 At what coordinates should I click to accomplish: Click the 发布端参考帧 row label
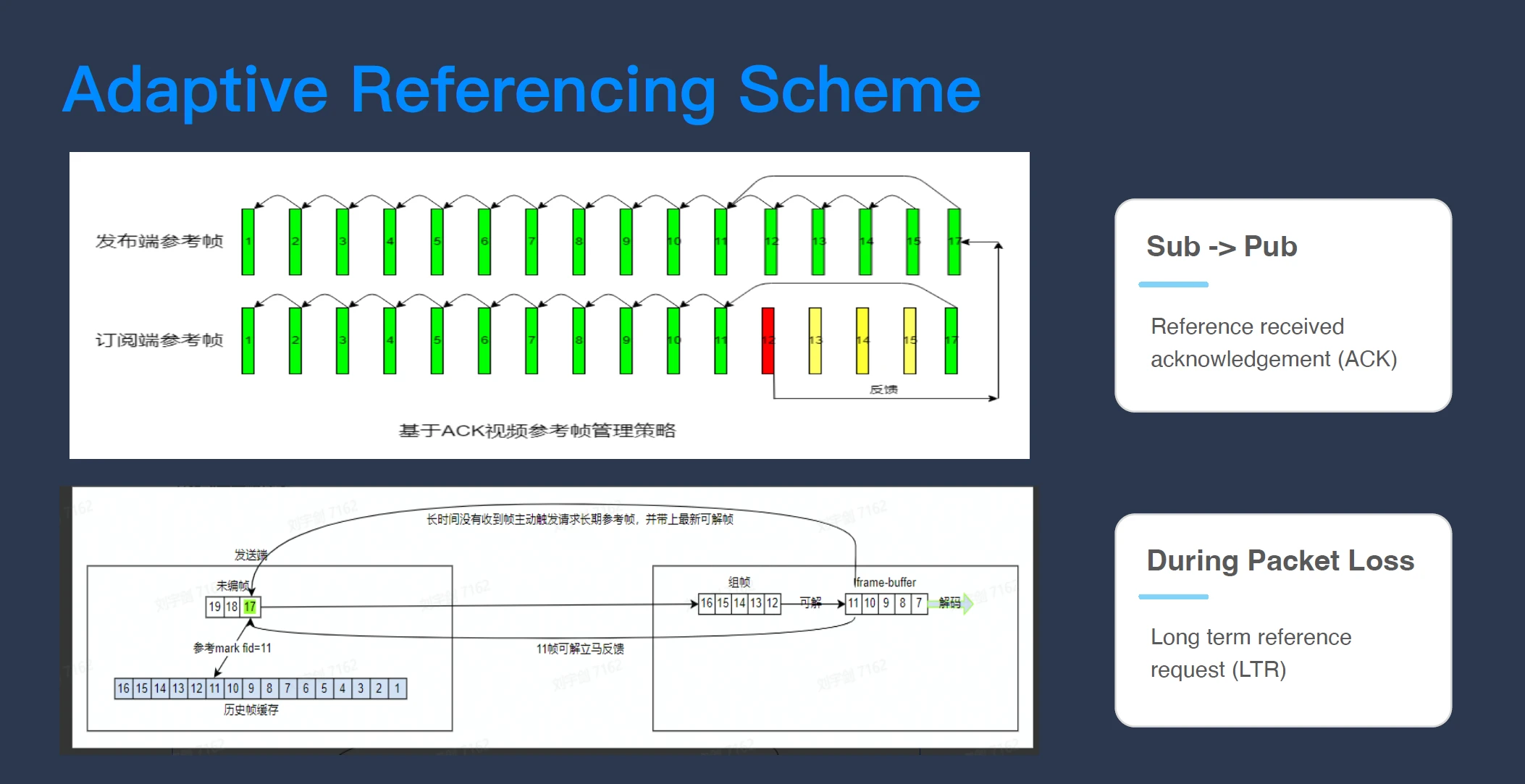(159, 241)
